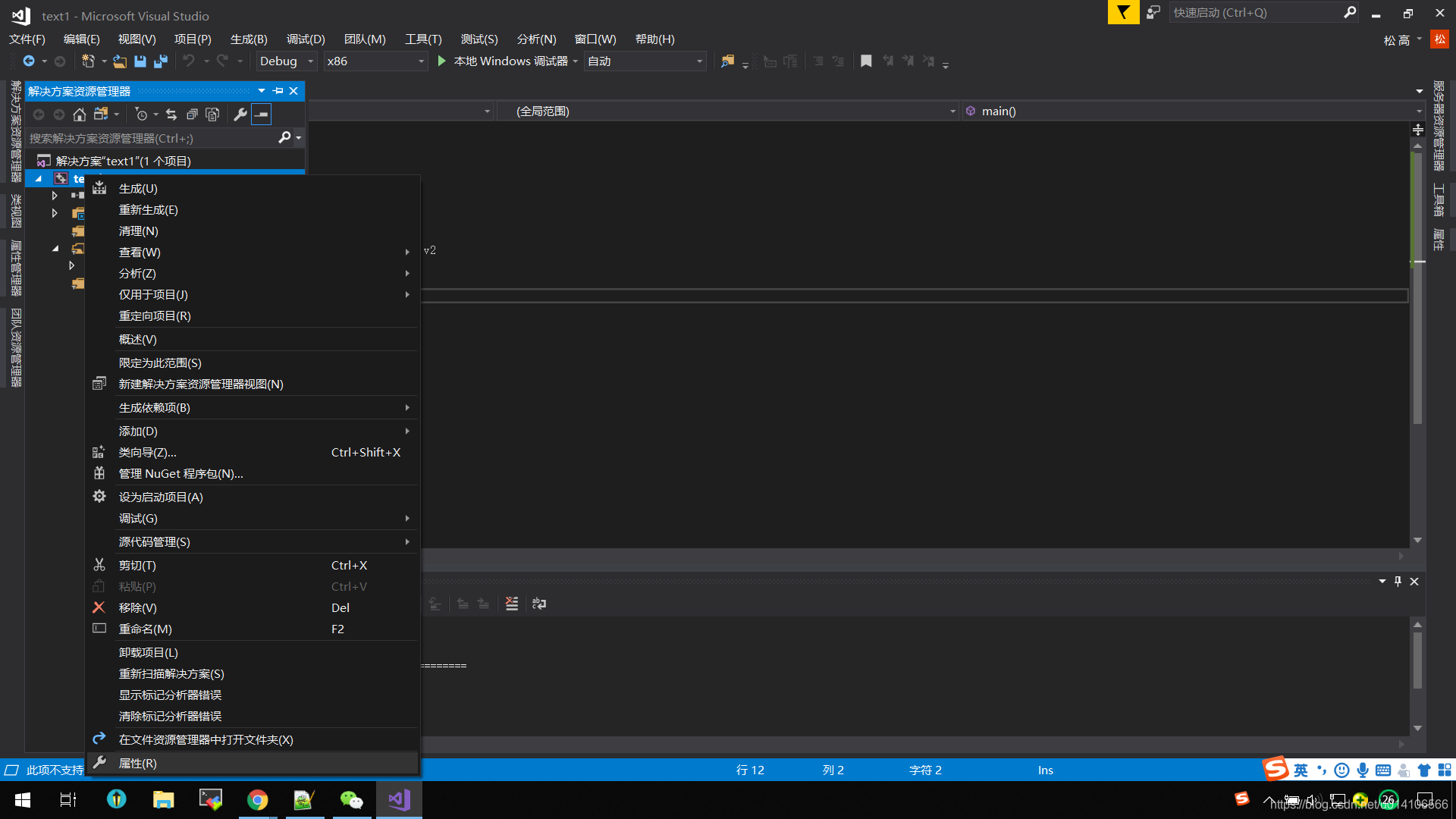
Task: Toggle the Preview Selected Items button
Action: click(x=261, y=115)
